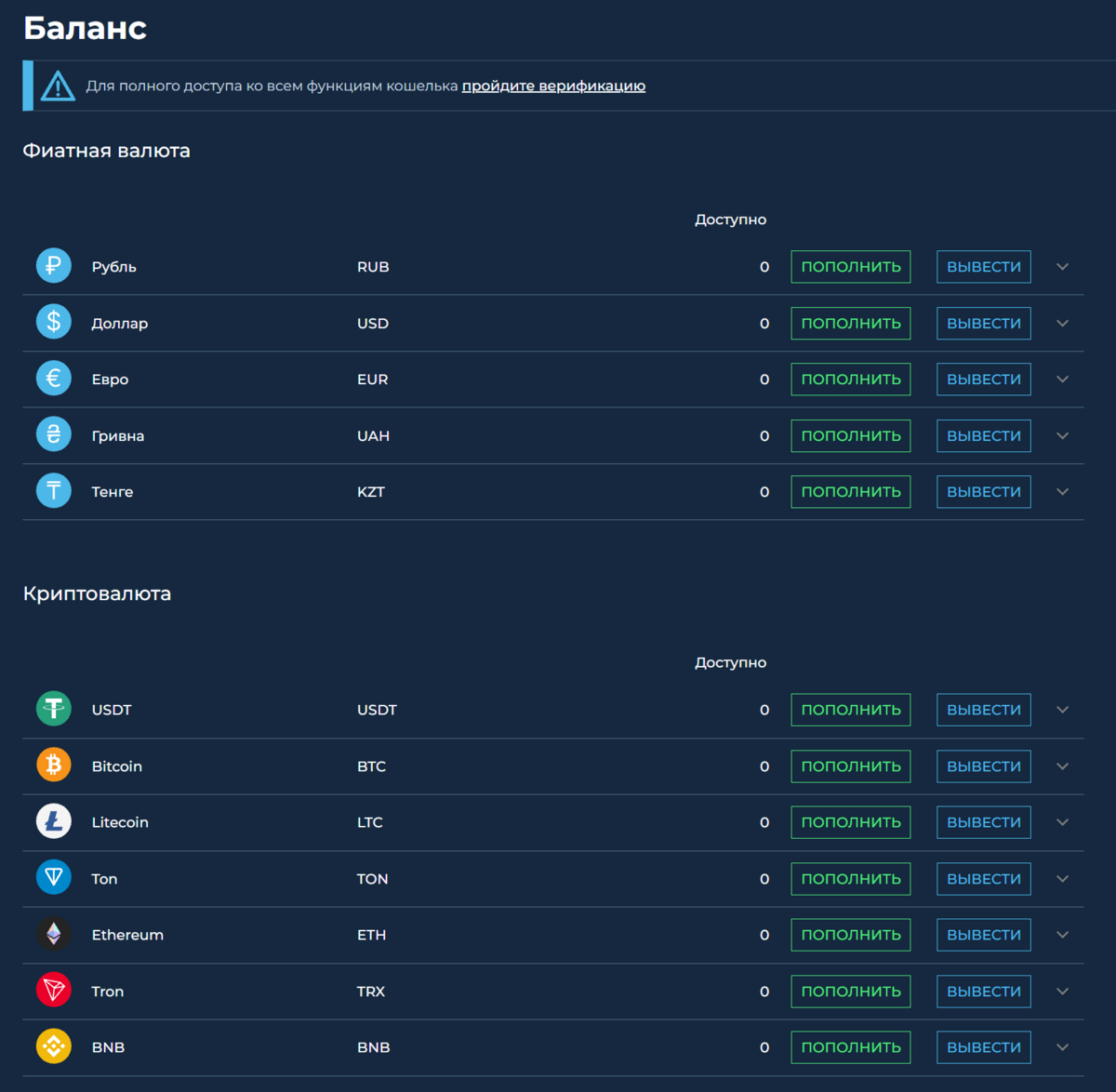Expand the Тенге row chevron
The height and width of the screenshot is (1092, 1116).
click(x=1062, y=492)
